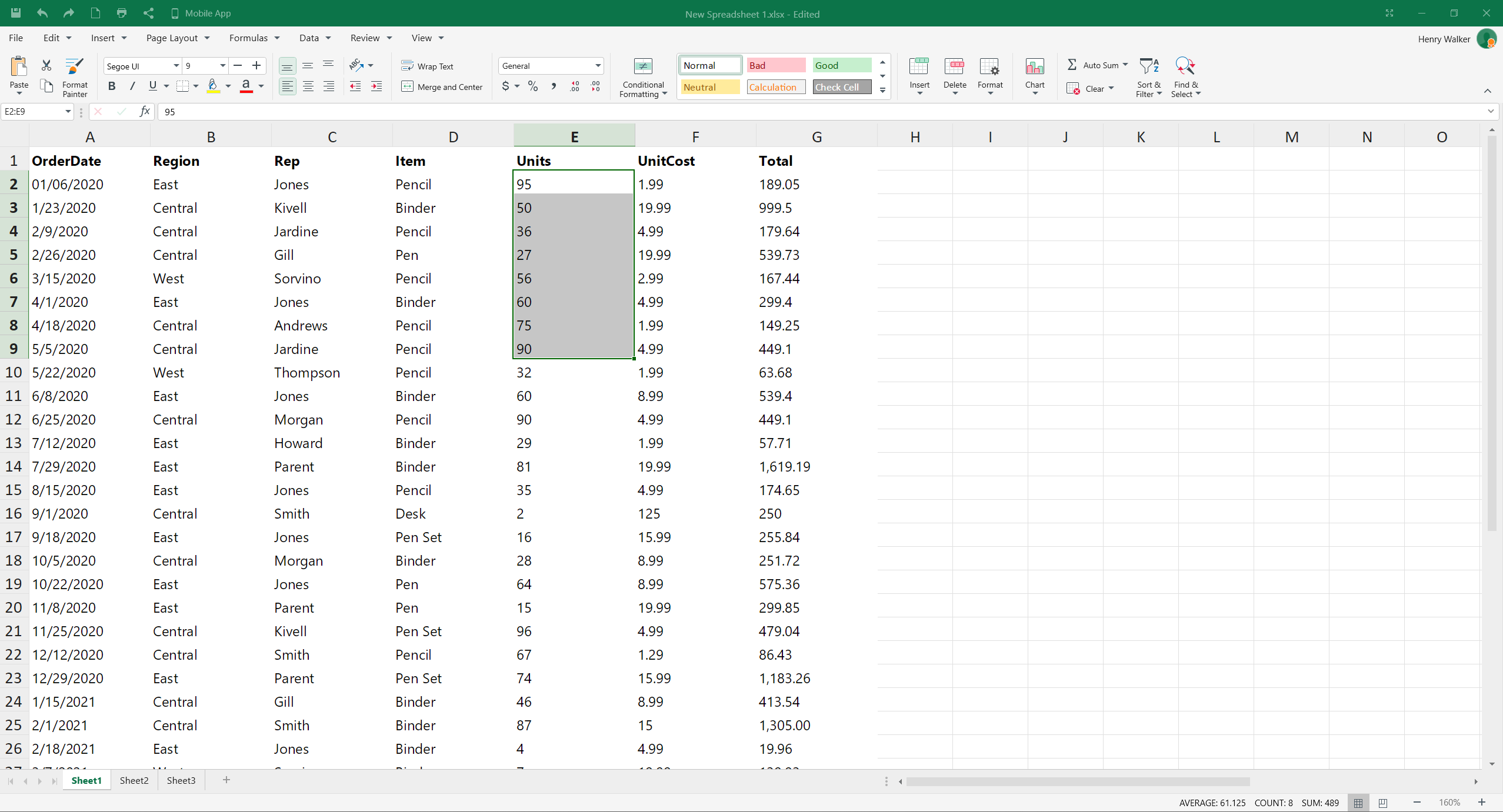Switch to the Sheet2 tab

click(134, 780)
